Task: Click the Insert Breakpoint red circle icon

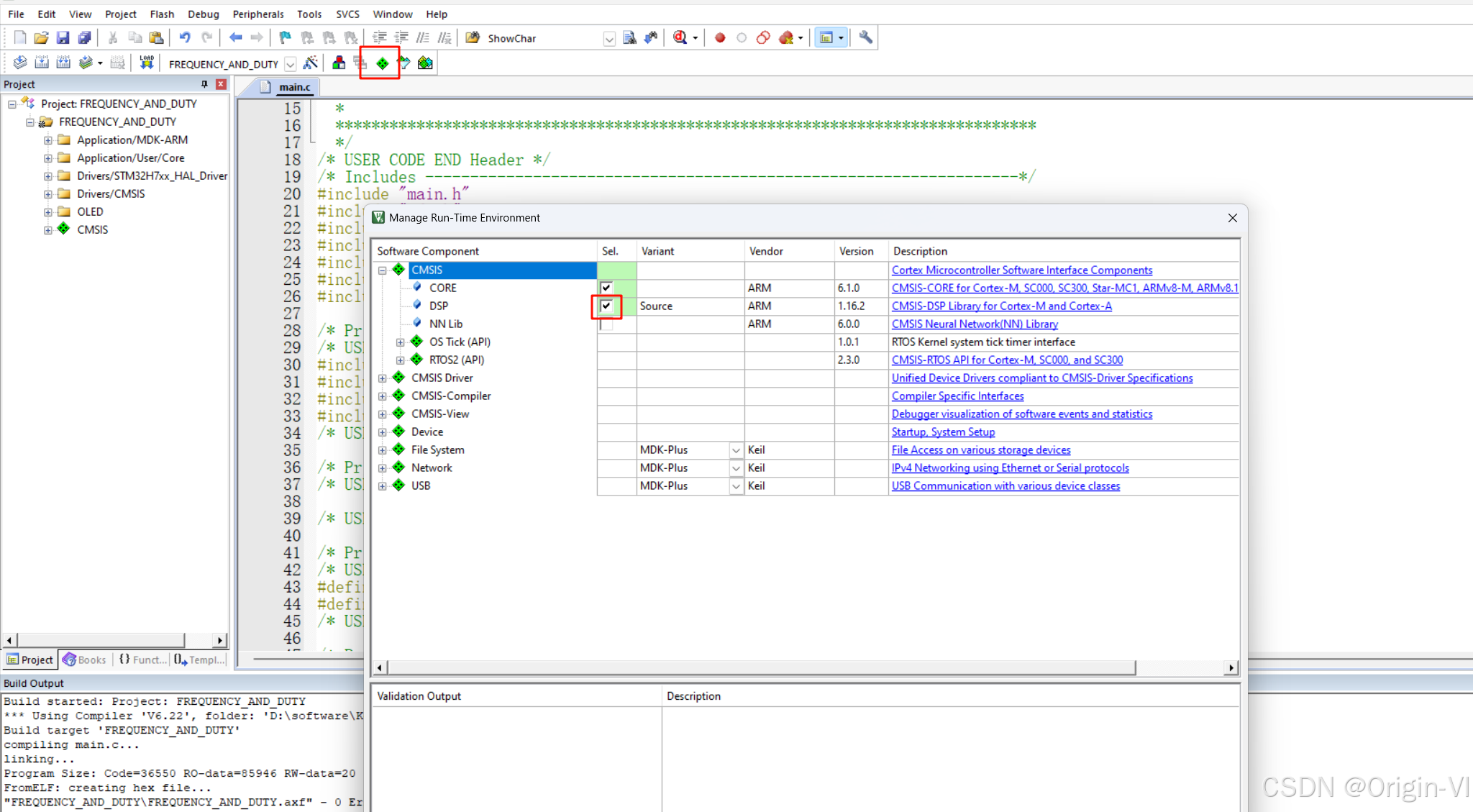Action: click(720, 38)
